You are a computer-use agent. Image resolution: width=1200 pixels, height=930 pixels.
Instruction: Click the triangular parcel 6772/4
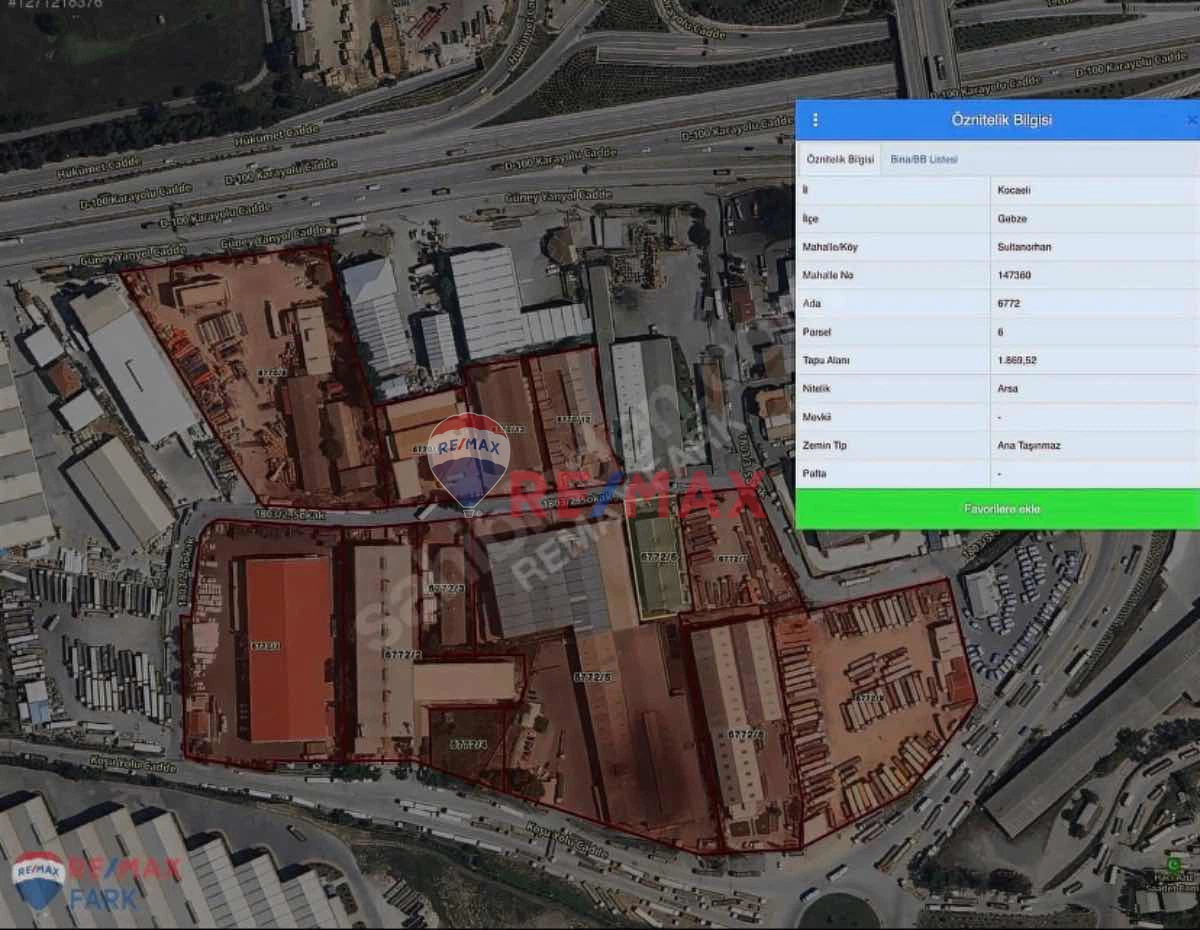click(x=466, y=744)
